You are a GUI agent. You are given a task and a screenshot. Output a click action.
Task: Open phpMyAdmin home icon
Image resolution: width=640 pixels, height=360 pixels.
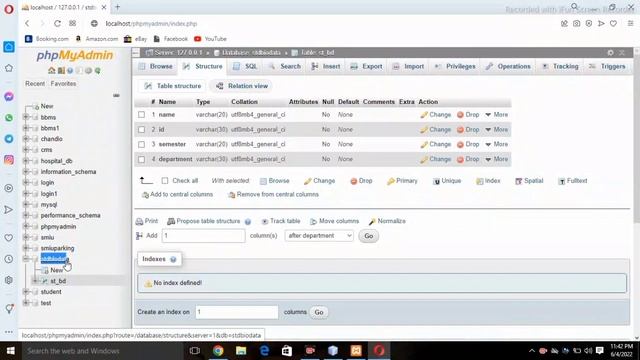tap(51, 71)
